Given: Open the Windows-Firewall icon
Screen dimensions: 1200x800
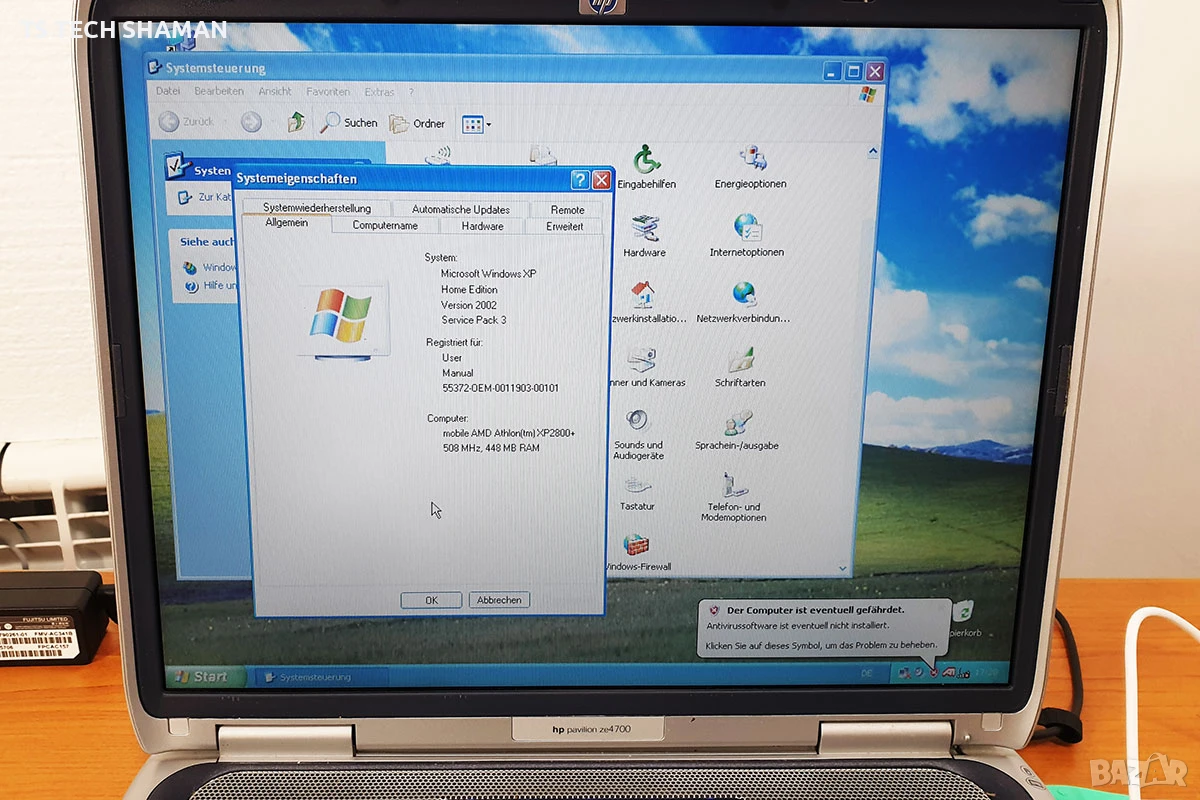Looking at the screenshot, I should (636, 552).
